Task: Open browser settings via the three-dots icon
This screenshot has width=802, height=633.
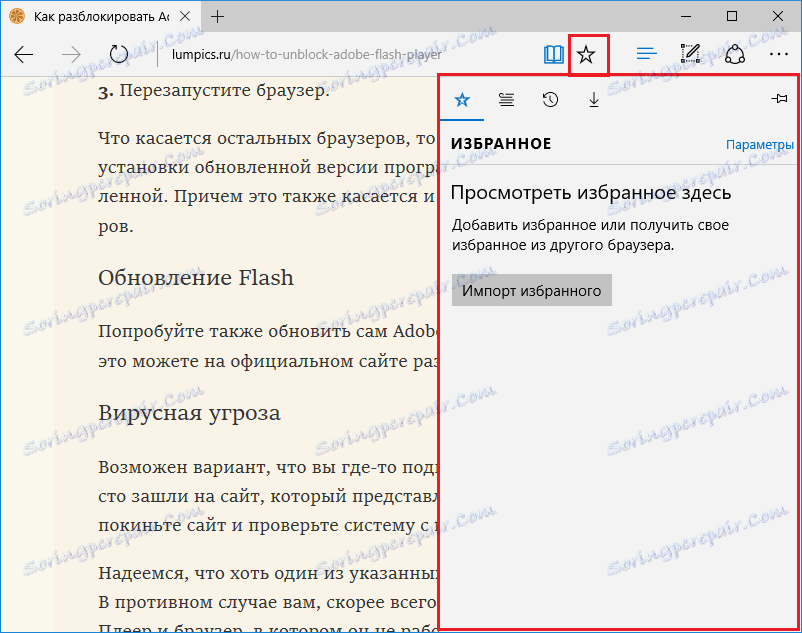Action: tap(779, 54)
